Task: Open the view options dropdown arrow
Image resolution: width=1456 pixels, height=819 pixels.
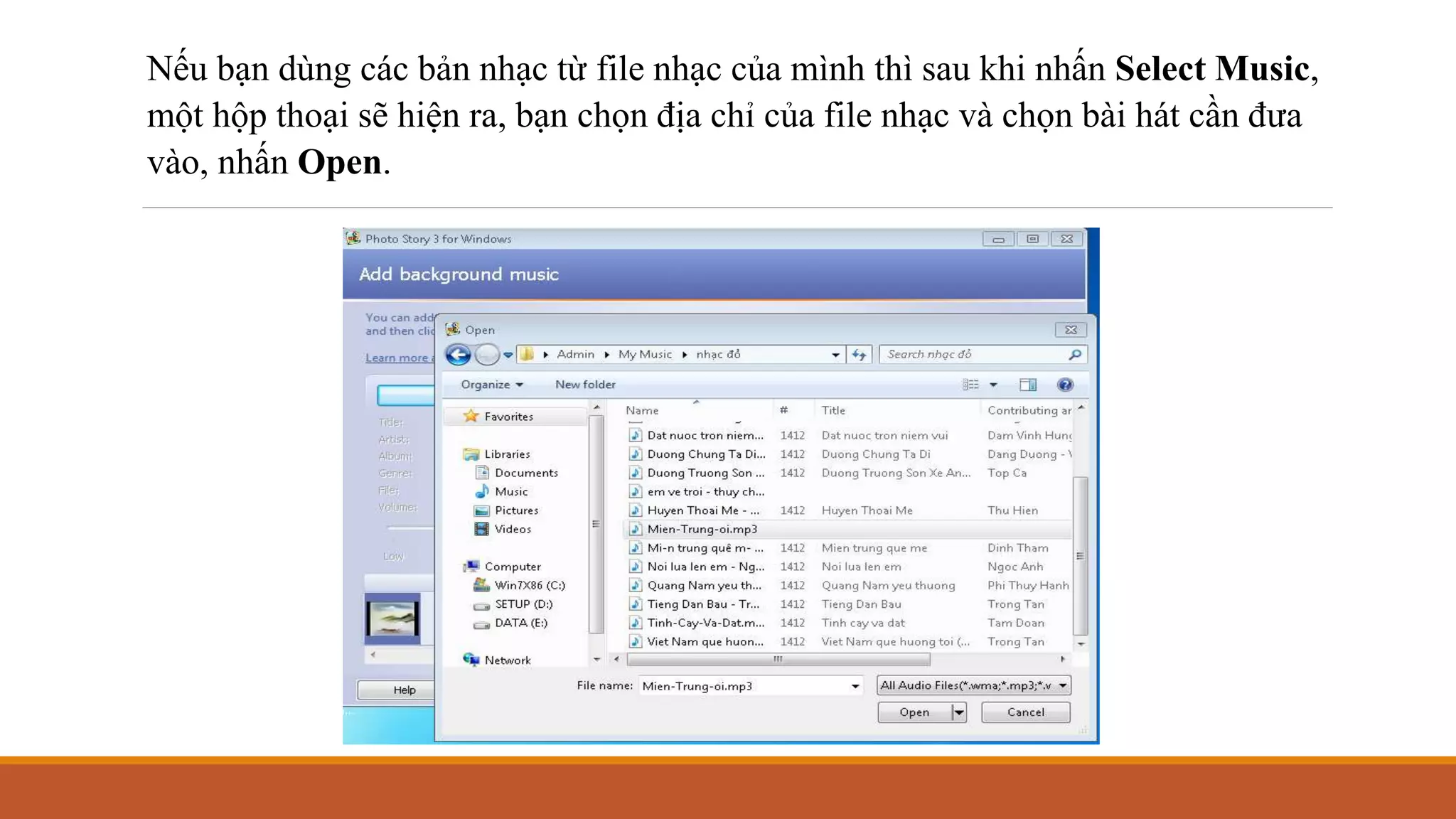Action: point(993,385)
